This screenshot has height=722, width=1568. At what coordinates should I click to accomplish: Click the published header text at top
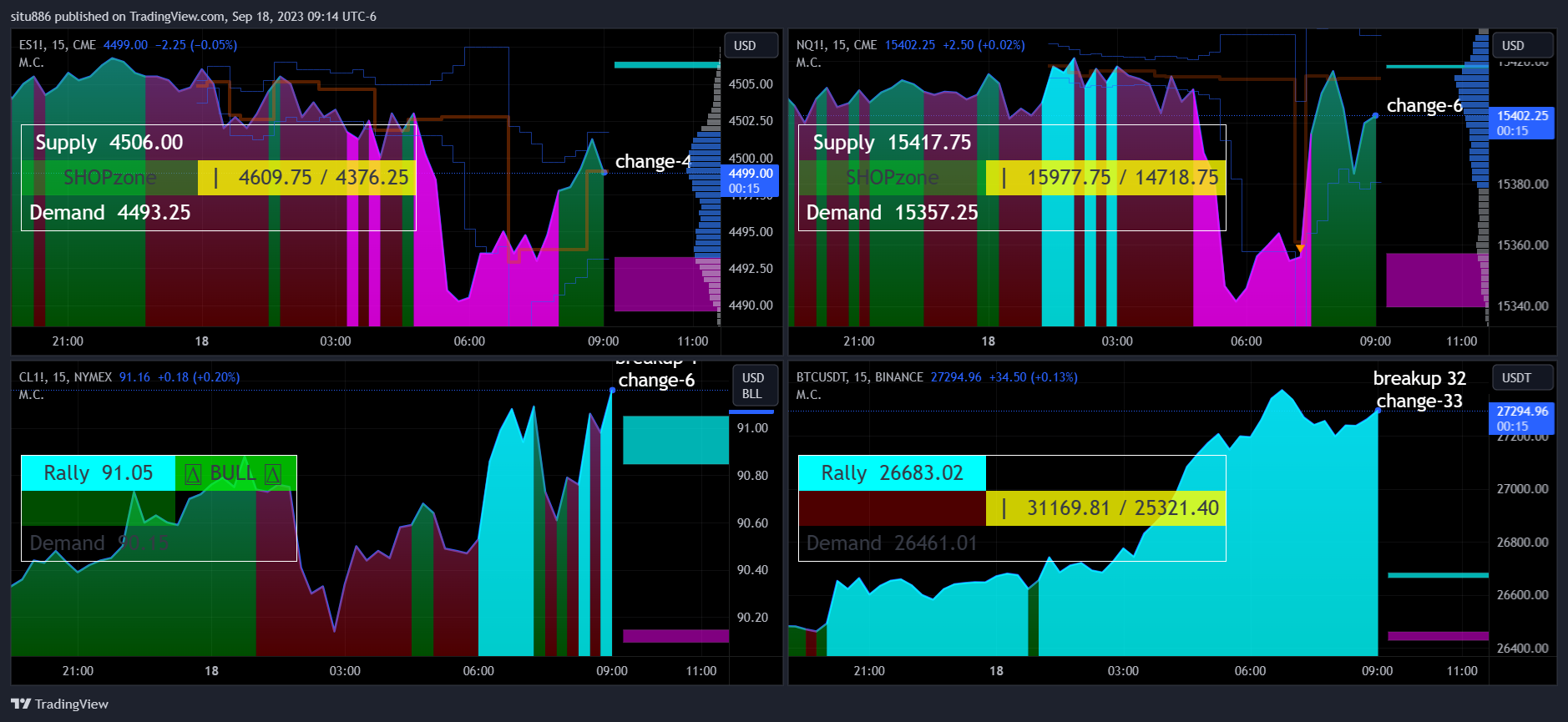pos(194,16)
